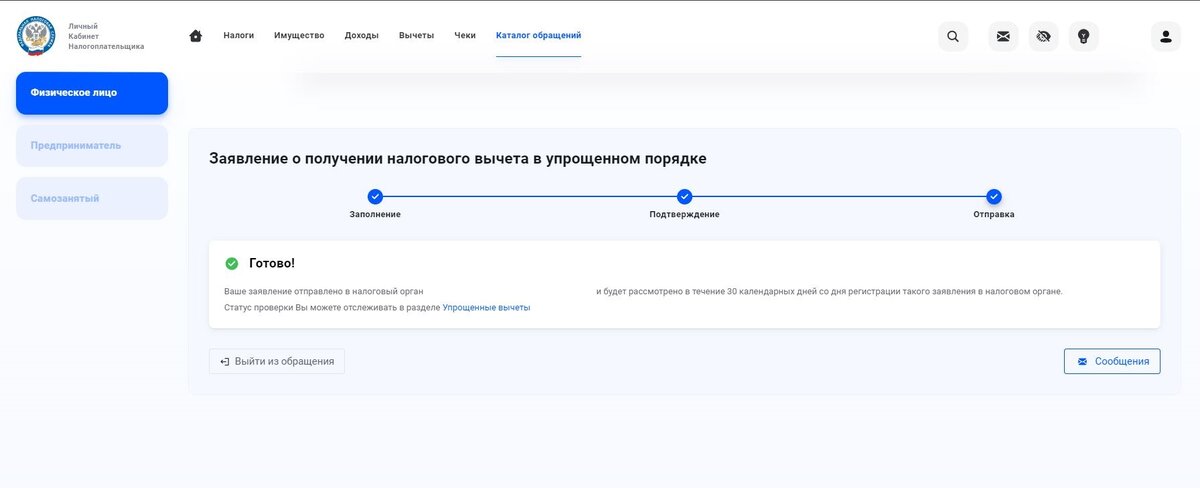Click the application heading about налогового вычета
The width and height of the screenshot is (1200, 488).
click(x=458, y=158)
